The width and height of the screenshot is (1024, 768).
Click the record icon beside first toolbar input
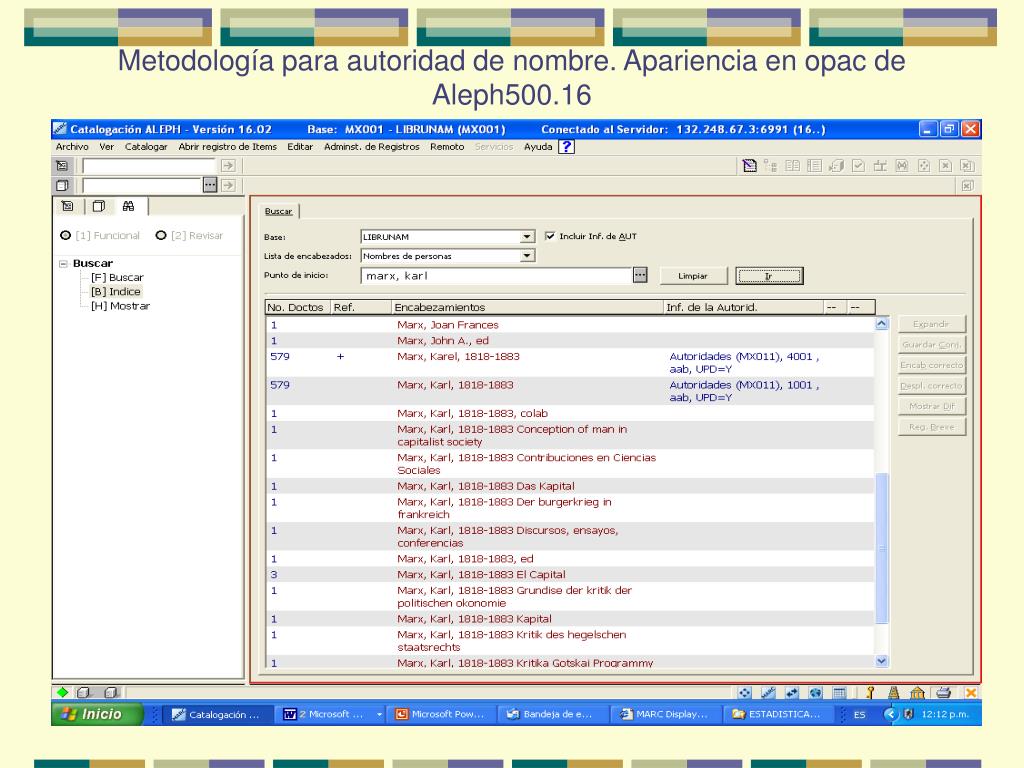tap(62, 166)
